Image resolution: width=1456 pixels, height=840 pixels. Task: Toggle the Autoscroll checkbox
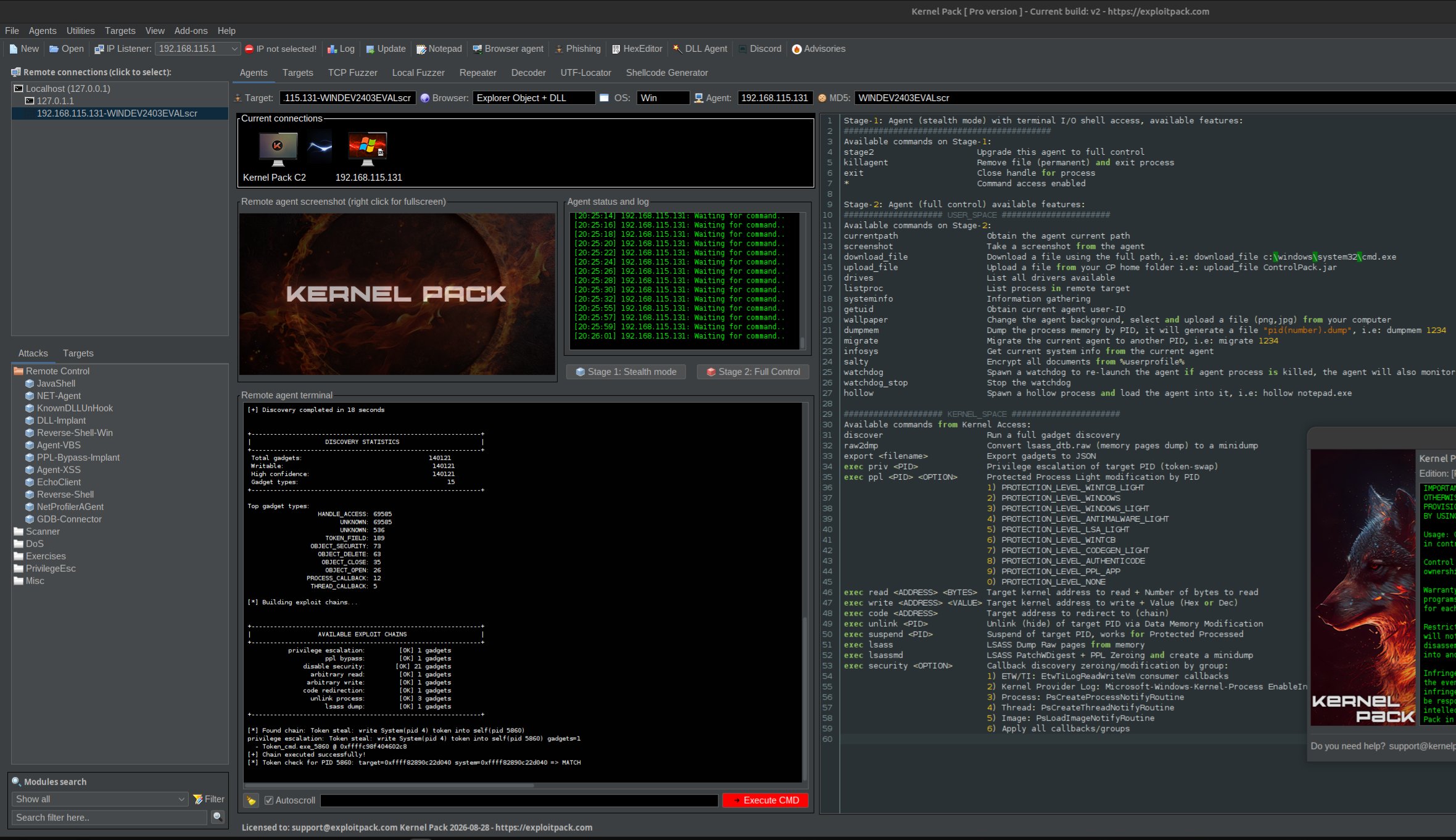269,801
